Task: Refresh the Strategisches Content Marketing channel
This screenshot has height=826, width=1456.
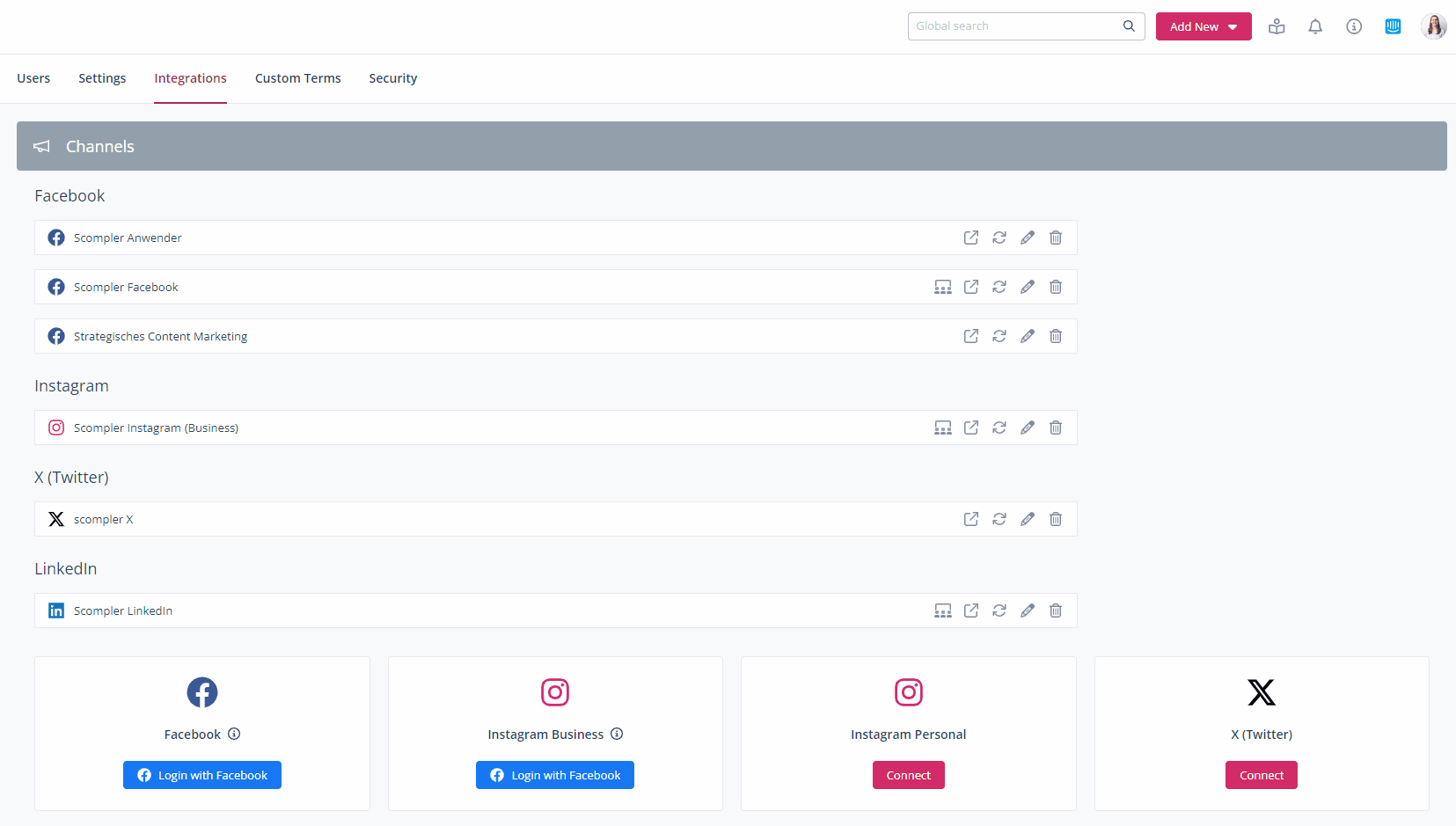Action: (x=999, y=336)
